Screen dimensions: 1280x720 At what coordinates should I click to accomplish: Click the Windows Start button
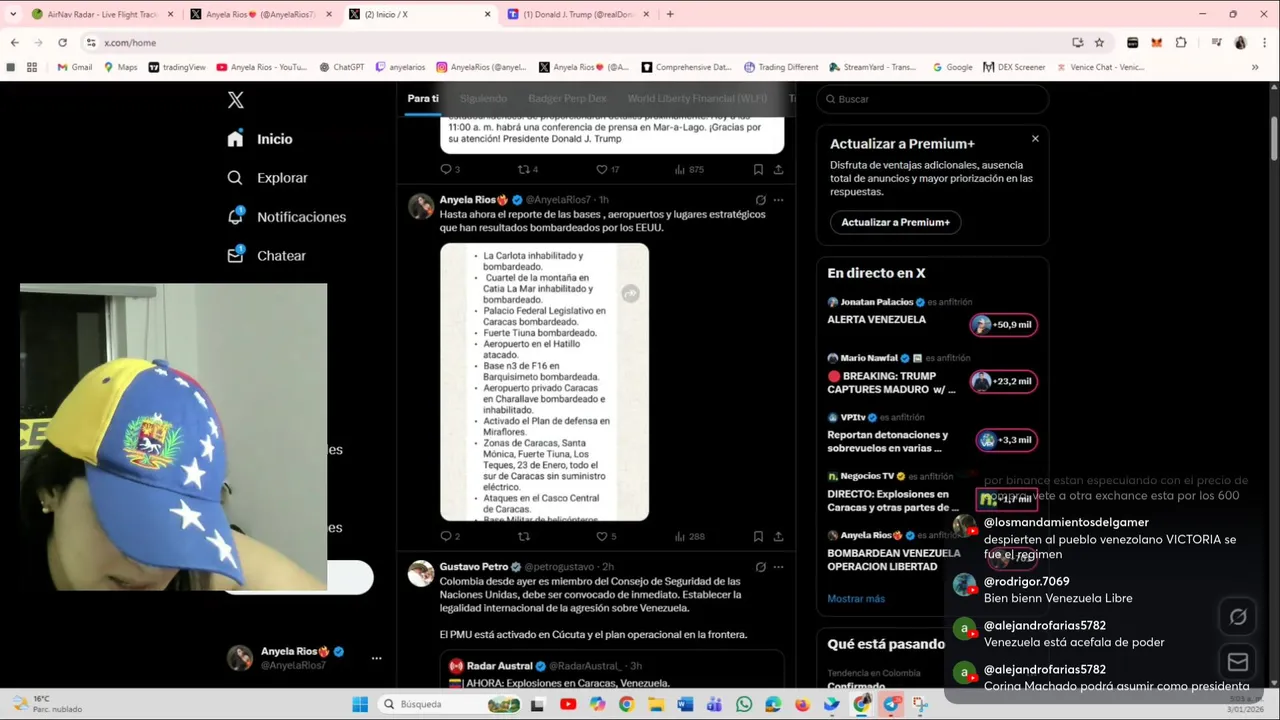tap(360, 704)
